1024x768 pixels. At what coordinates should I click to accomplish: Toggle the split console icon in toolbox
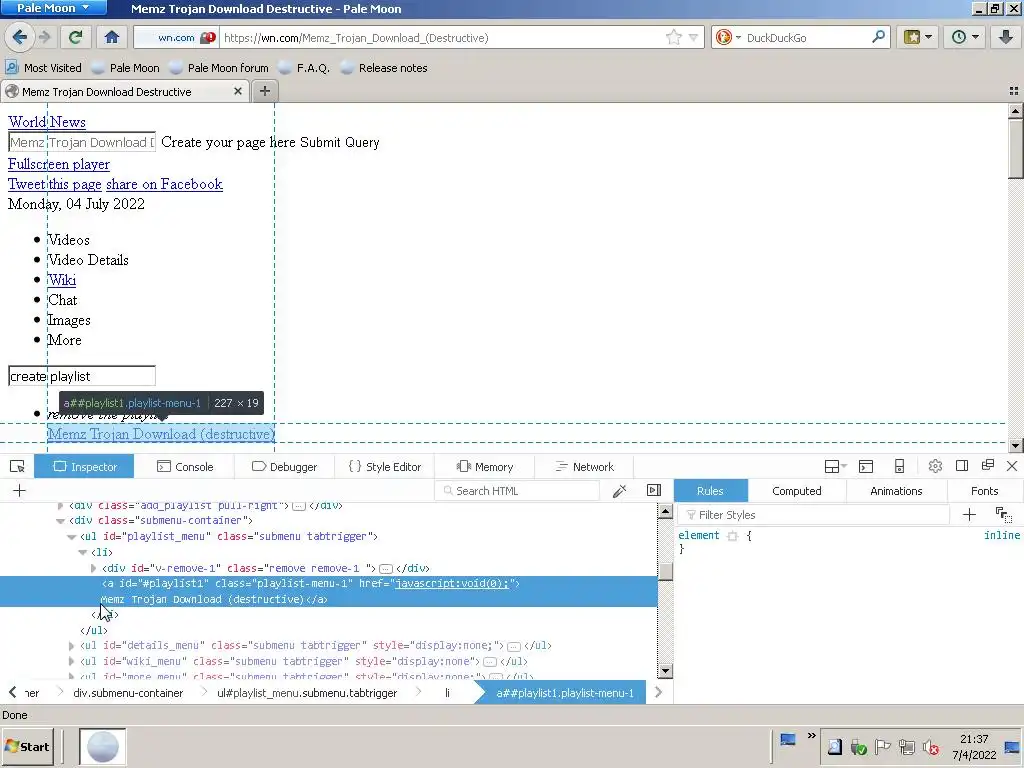866,466
